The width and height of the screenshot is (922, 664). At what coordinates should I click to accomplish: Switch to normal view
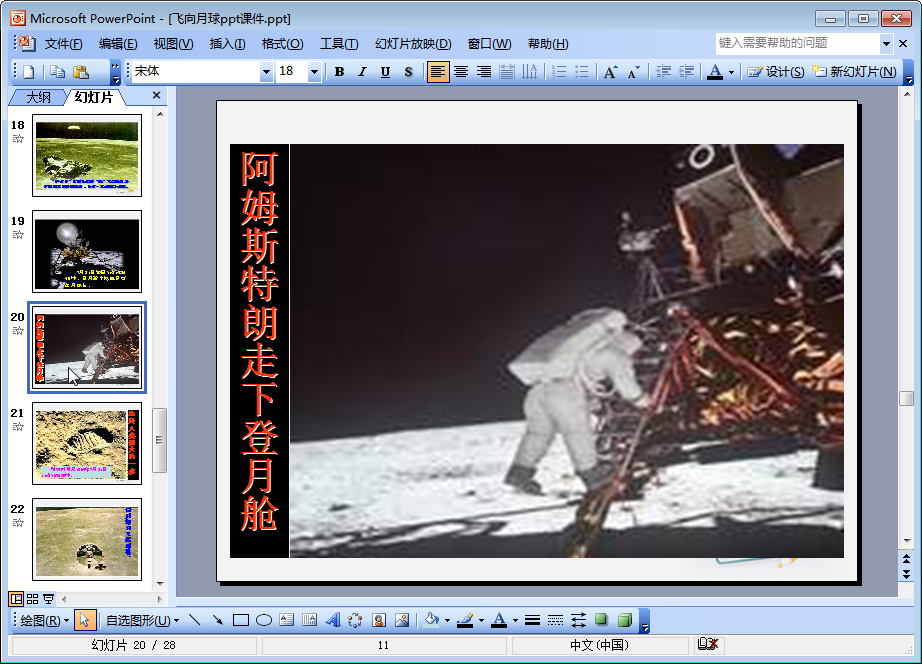coord(16,599)
